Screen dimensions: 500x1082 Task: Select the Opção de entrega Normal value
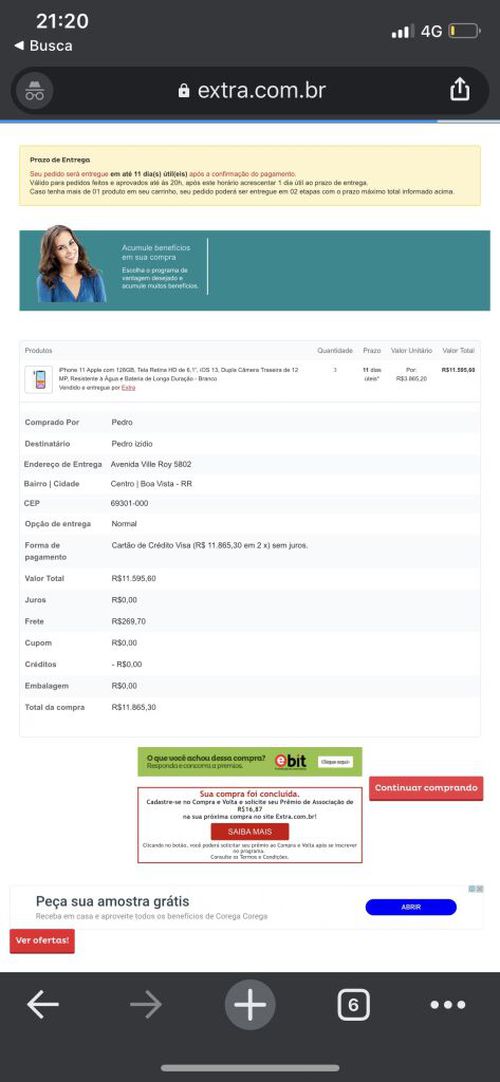(124, 524)
